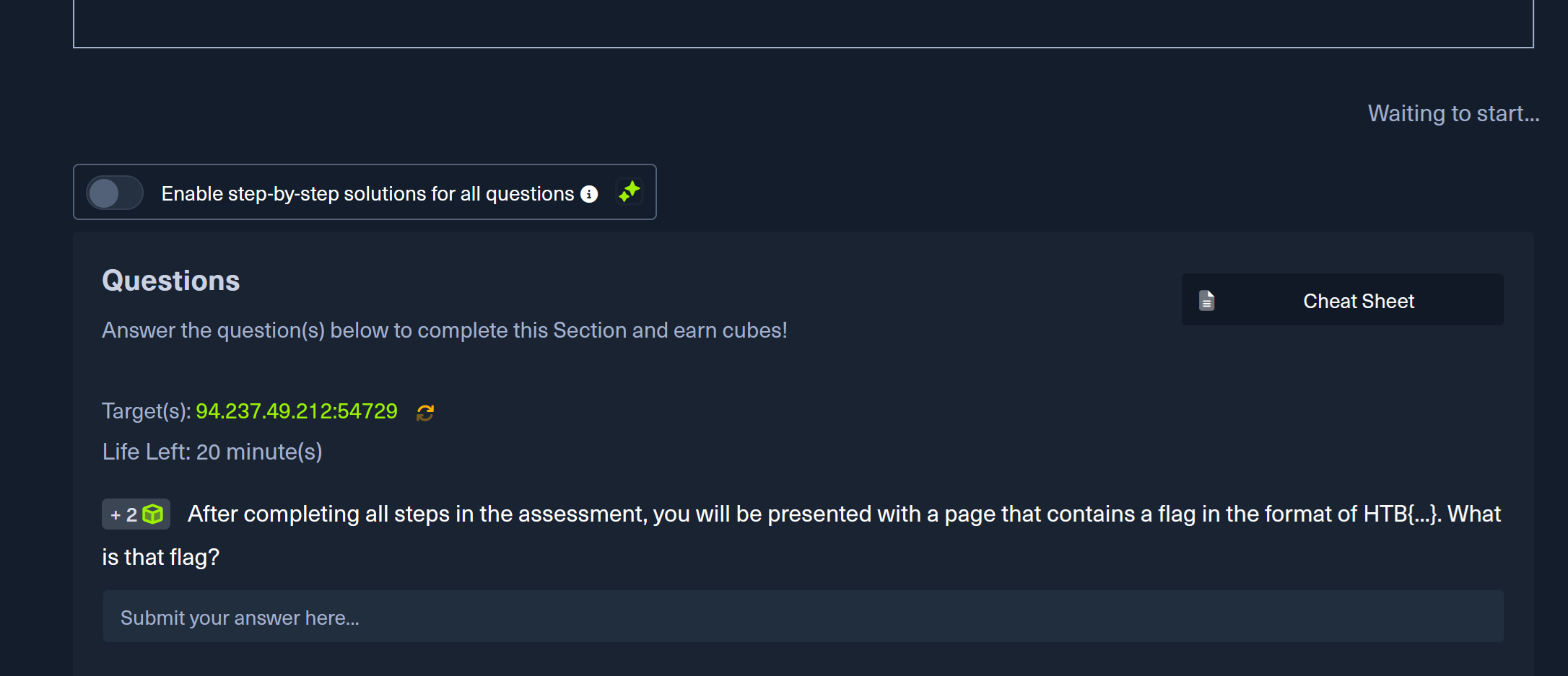Click the Waiting to start status text
Image resolution: width=1568 pixels, height=676 pixels.
1452,113
